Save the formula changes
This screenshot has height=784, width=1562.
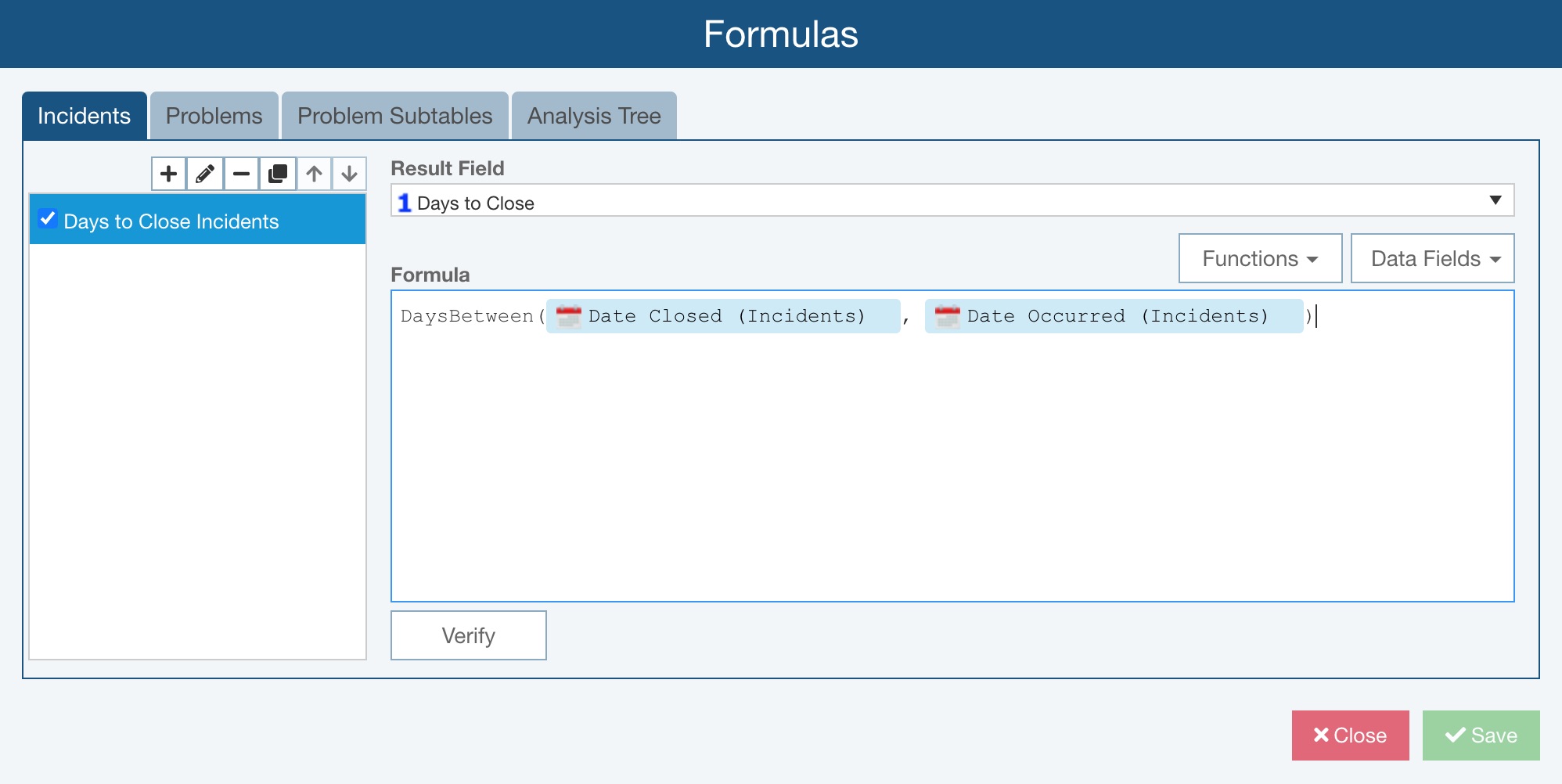[1481, 735]
